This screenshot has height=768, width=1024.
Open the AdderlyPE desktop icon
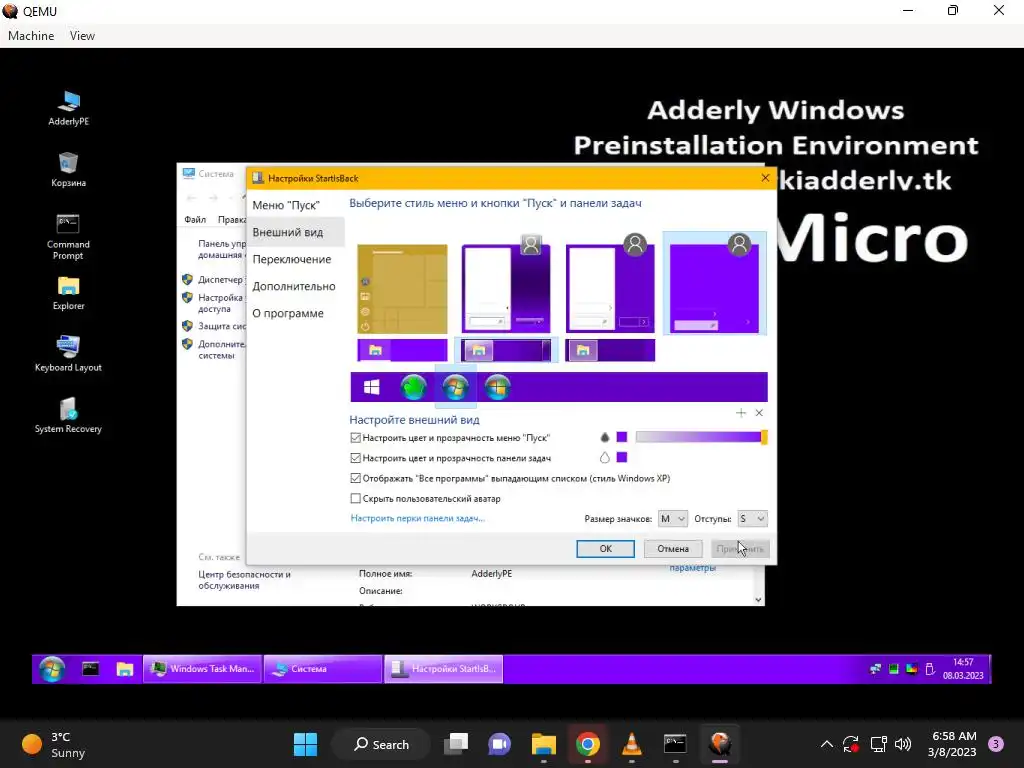tap(69, 108)
